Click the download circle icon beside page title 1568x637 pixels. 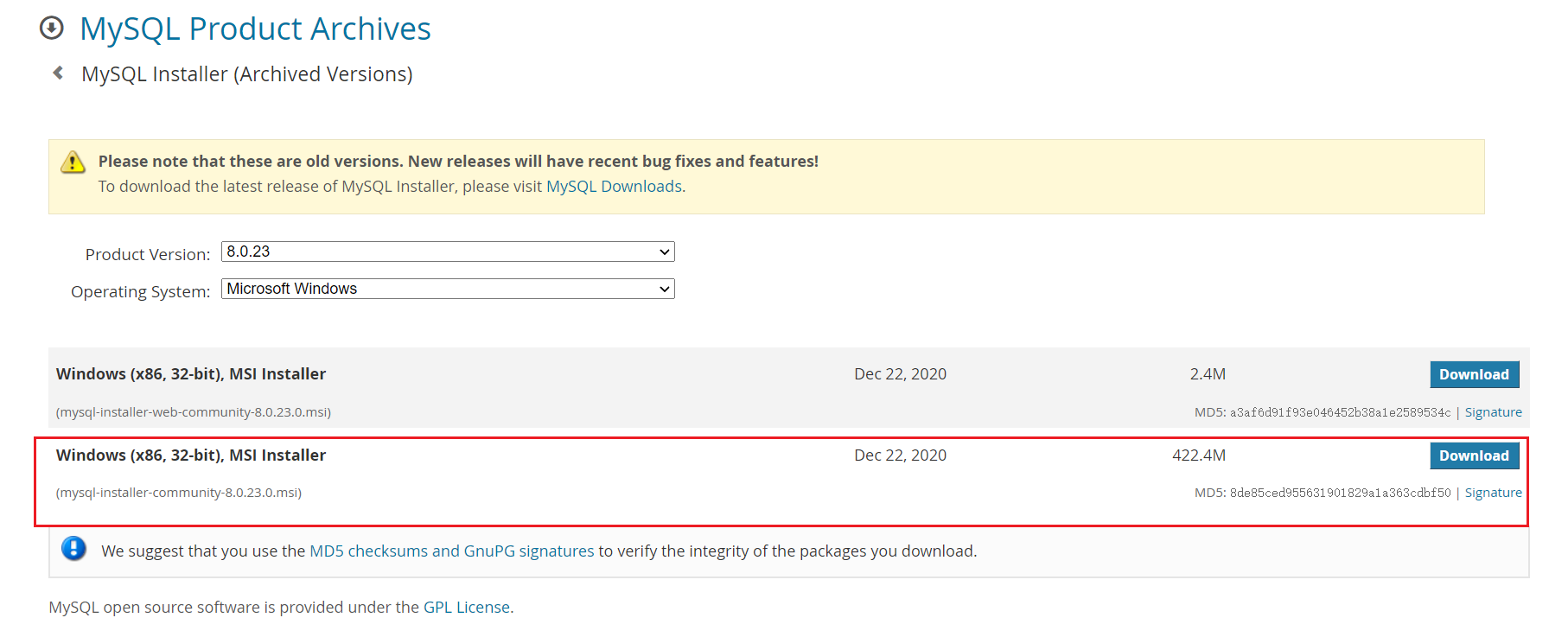52,29
